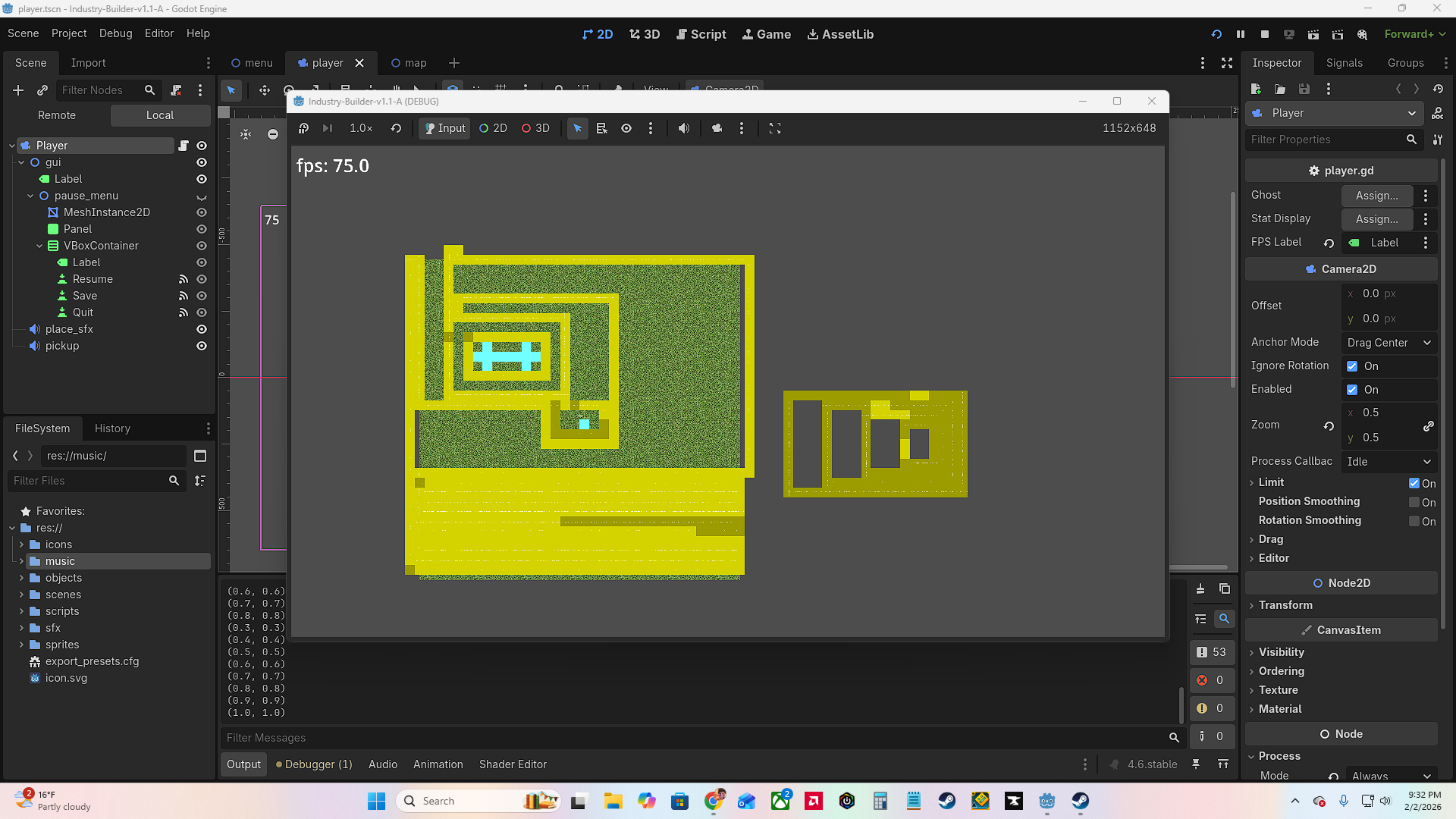Collapse the VBoxContainer node
The width and height of the screenshot is (1456, 819).
tap(39, 246)
